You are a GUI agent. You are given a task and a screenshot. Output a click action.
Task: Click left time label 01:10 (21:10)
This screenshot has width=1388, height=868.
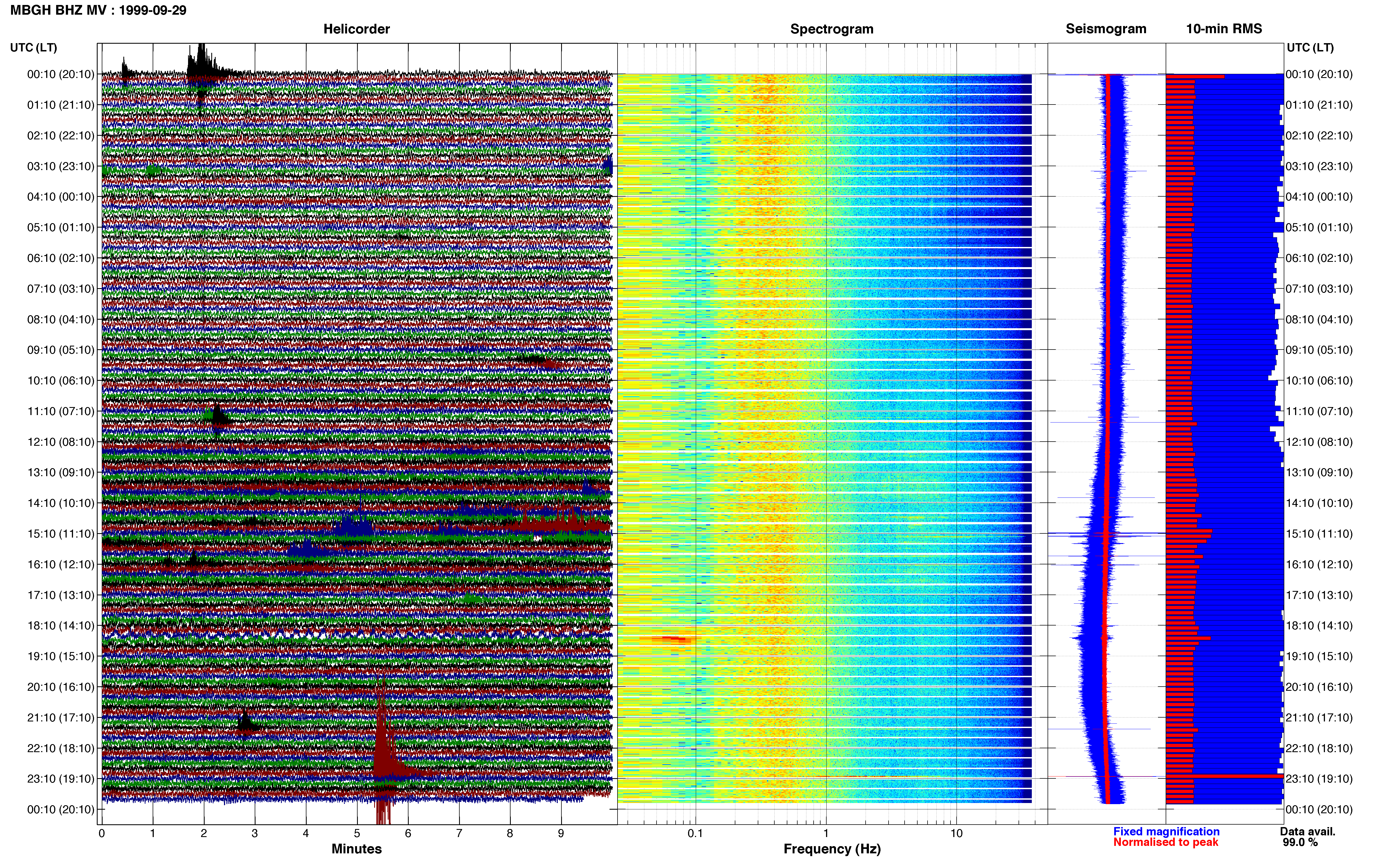click(61, 105)
